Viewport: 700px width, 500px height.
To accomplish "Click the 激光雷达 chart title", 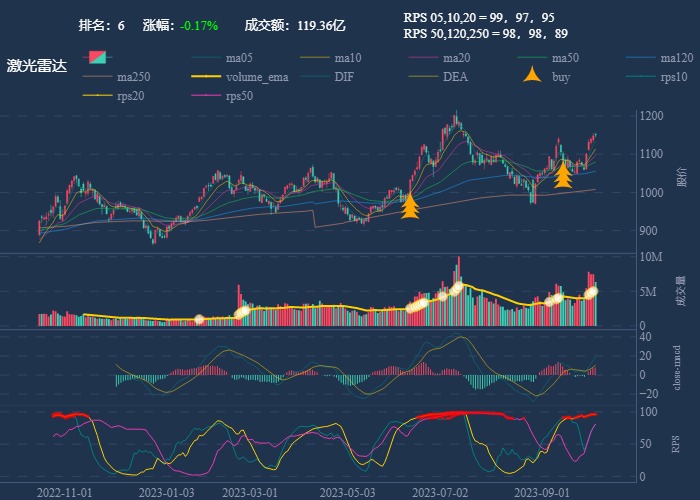I will pyautogui.click(x=36, y=66).
